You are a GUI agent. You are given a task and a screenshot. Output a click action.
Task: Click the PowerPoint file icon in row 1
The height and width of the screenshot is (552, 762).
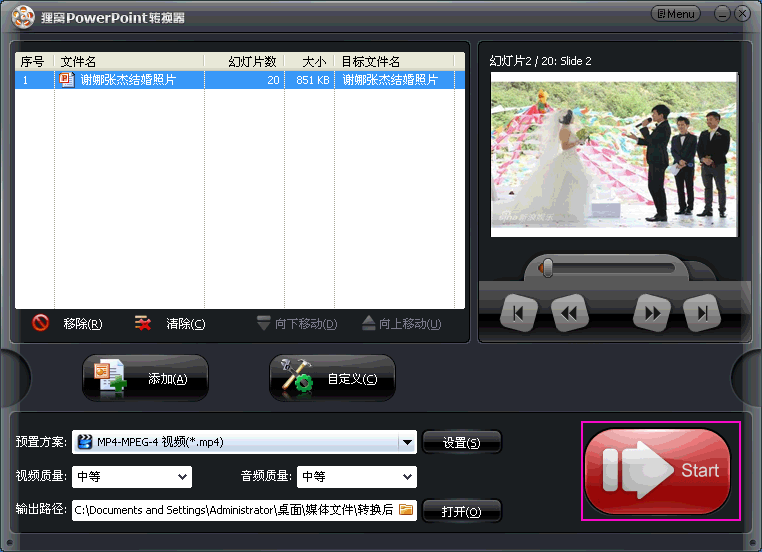tap(67, 80)
